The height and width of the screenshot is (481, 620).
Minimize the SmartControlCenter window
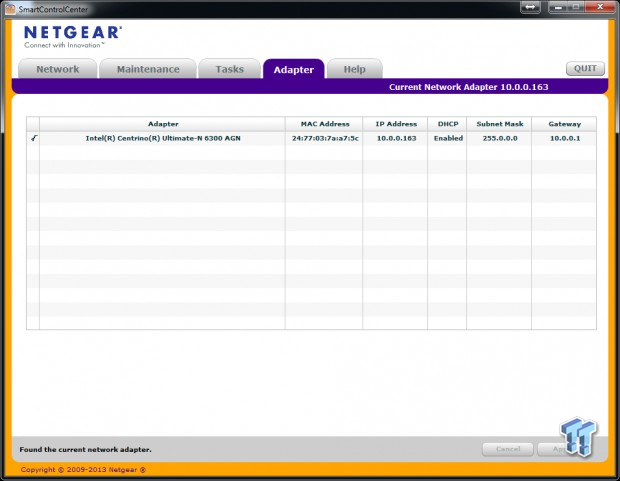coord(558,7)
